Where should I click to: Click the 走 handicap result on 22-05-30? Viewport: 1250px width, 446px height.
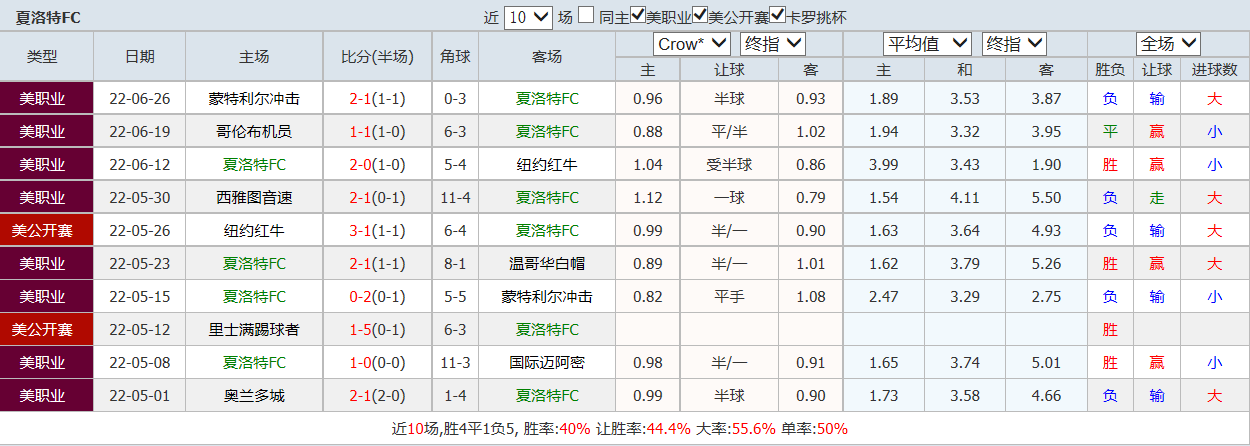[x=1157, y=198]
